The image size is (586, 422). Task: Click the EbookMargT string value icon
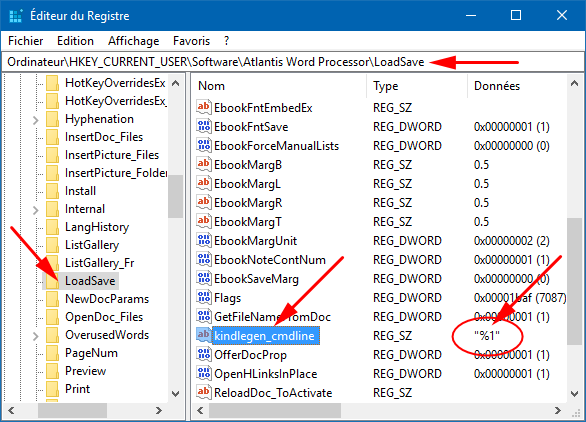coord(203,222)
